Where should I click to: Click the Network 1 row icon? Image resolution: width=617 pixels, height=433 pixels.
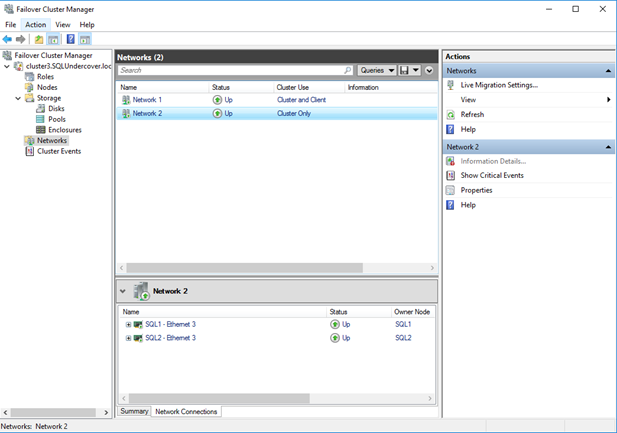click(x=126, y=100)
